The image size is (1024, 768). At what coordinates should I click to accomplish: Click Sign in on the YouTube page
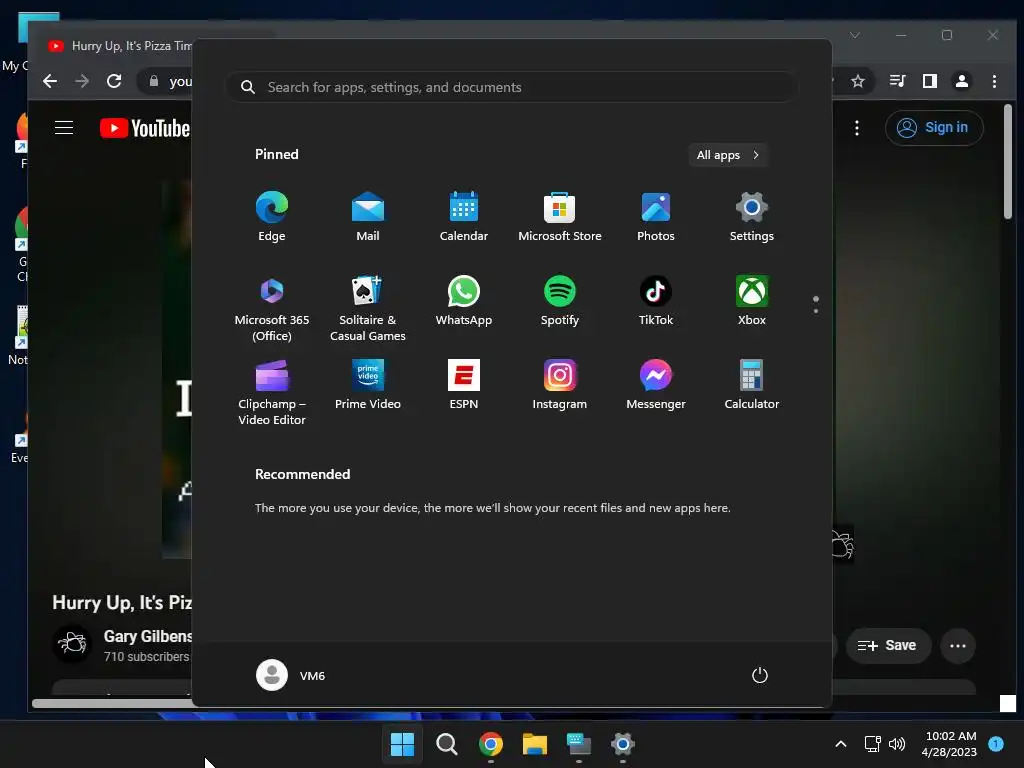pyautogui.click(x=934, y=127)
